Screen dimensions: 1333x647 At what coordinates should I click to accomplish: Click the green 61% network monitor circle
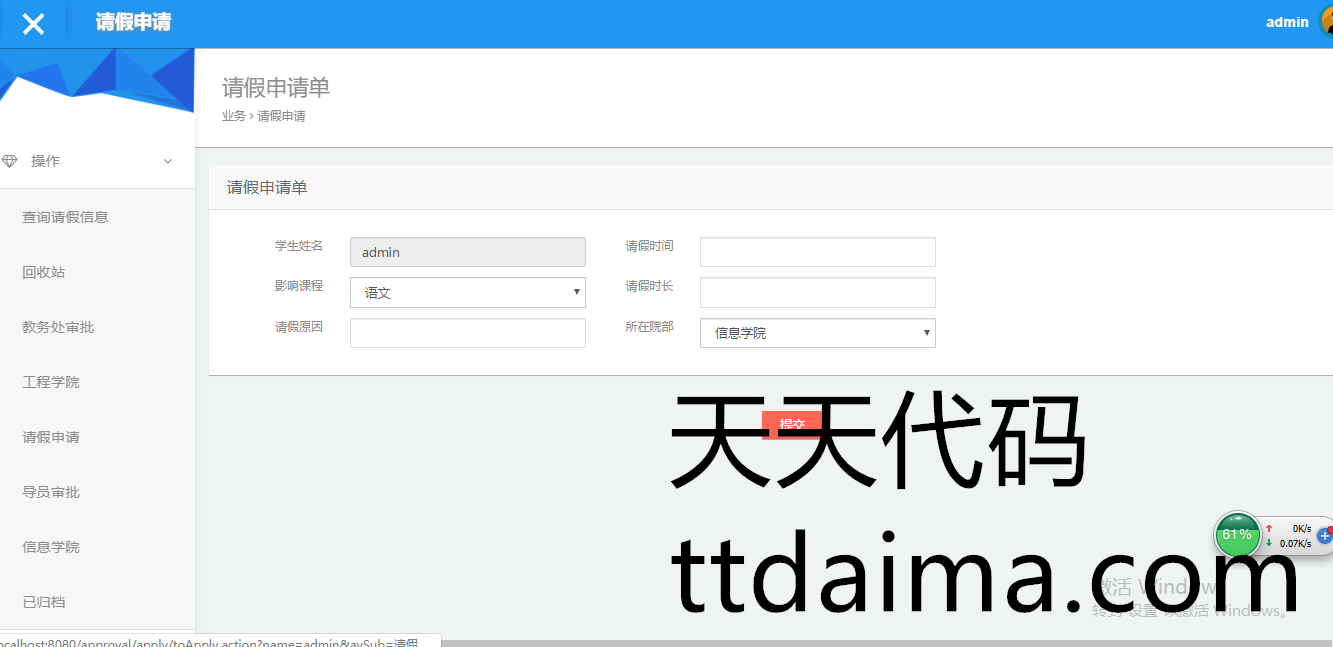1237,535
